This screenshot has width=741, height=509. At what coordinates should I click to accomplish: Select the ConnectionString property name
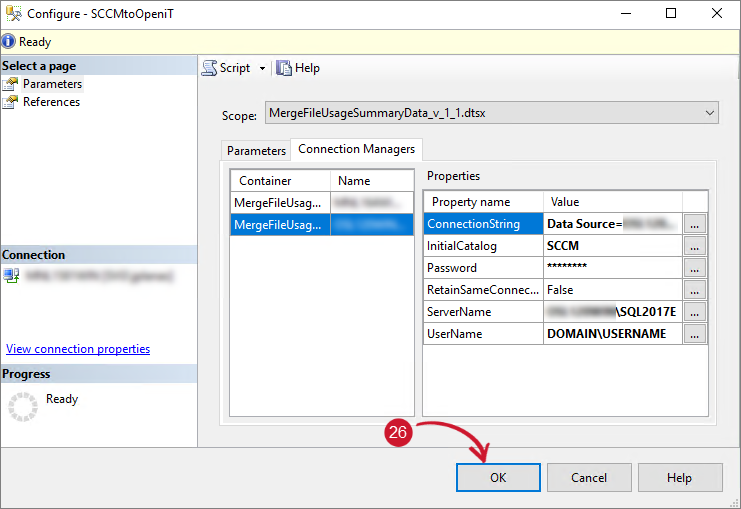[483, 224]
